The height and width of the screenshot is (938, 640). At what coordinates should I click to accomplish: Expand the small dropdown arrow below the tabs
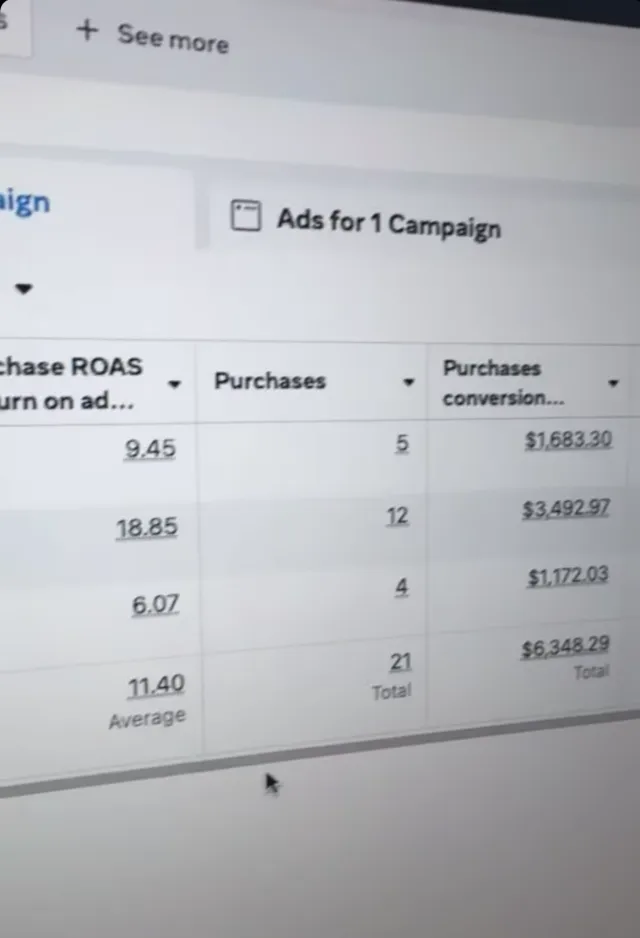[x=23, y=288]
